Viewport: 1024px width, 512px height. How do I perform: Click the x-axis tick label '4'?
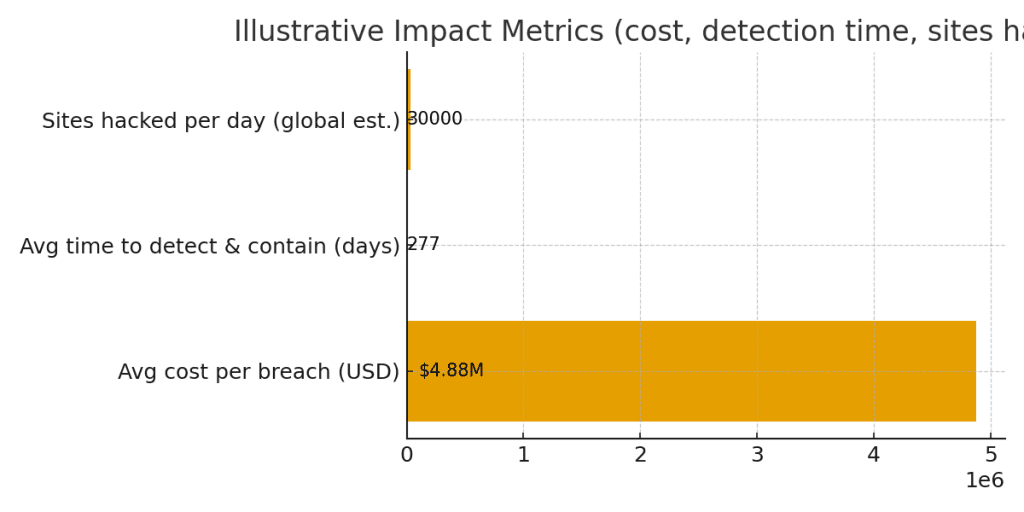pyautogui.click(x=874, y=455)
